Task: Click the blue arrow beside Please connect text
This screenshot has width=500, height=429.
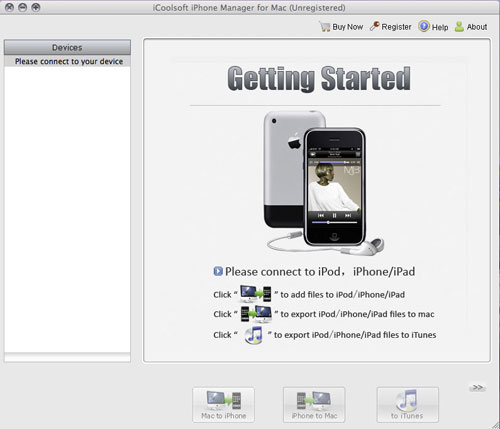Action: [x=218, y=271]
